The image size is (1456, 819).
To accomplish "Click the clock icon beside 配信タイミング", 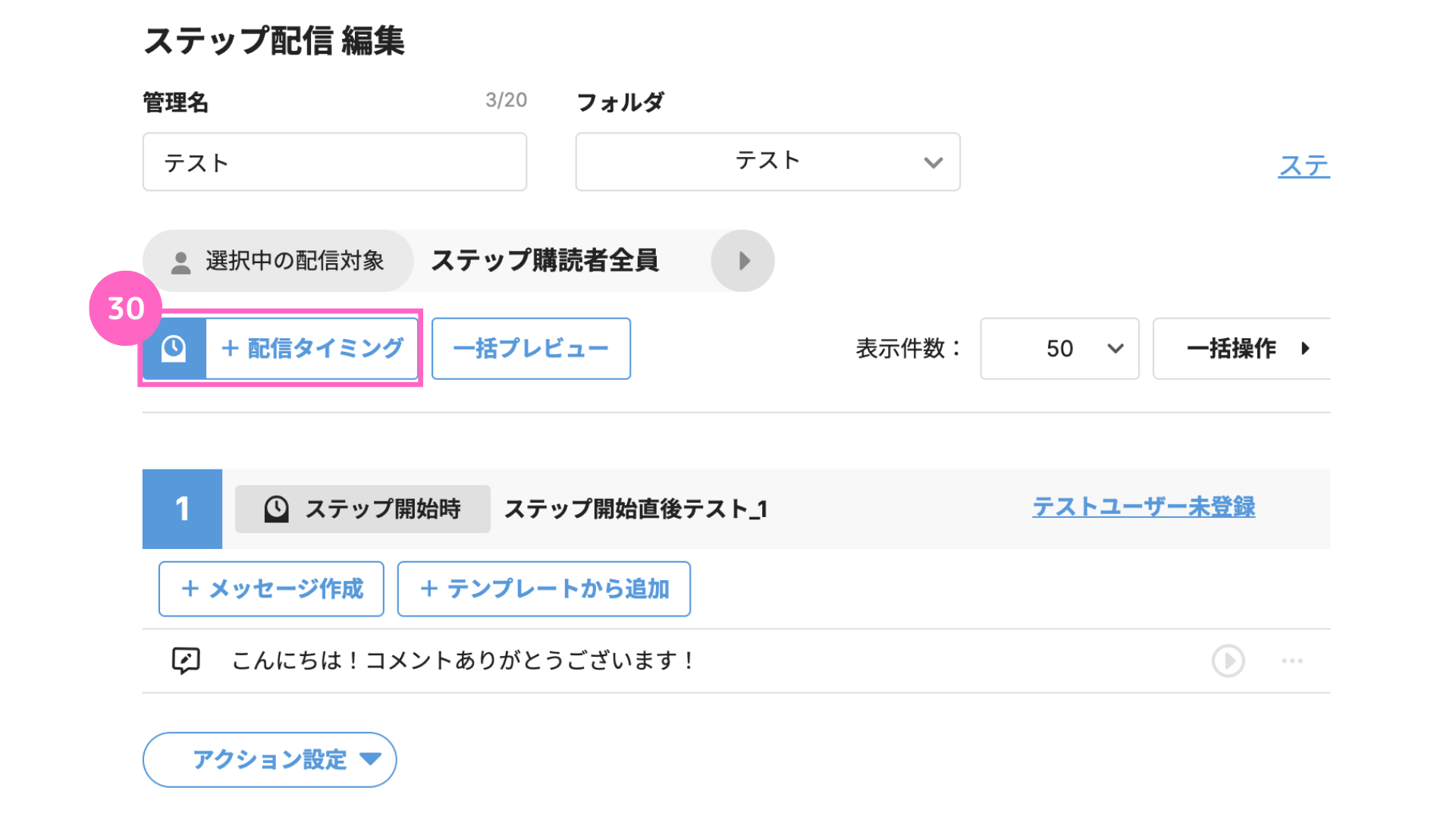I will [174, 348].
